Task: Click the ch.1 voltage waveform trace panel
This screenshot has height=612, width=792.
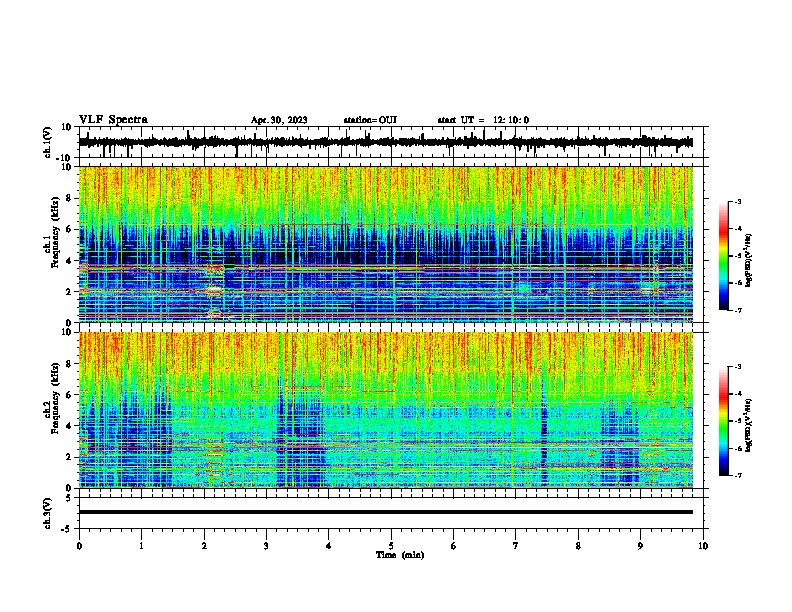Action: tap(391, 142)
